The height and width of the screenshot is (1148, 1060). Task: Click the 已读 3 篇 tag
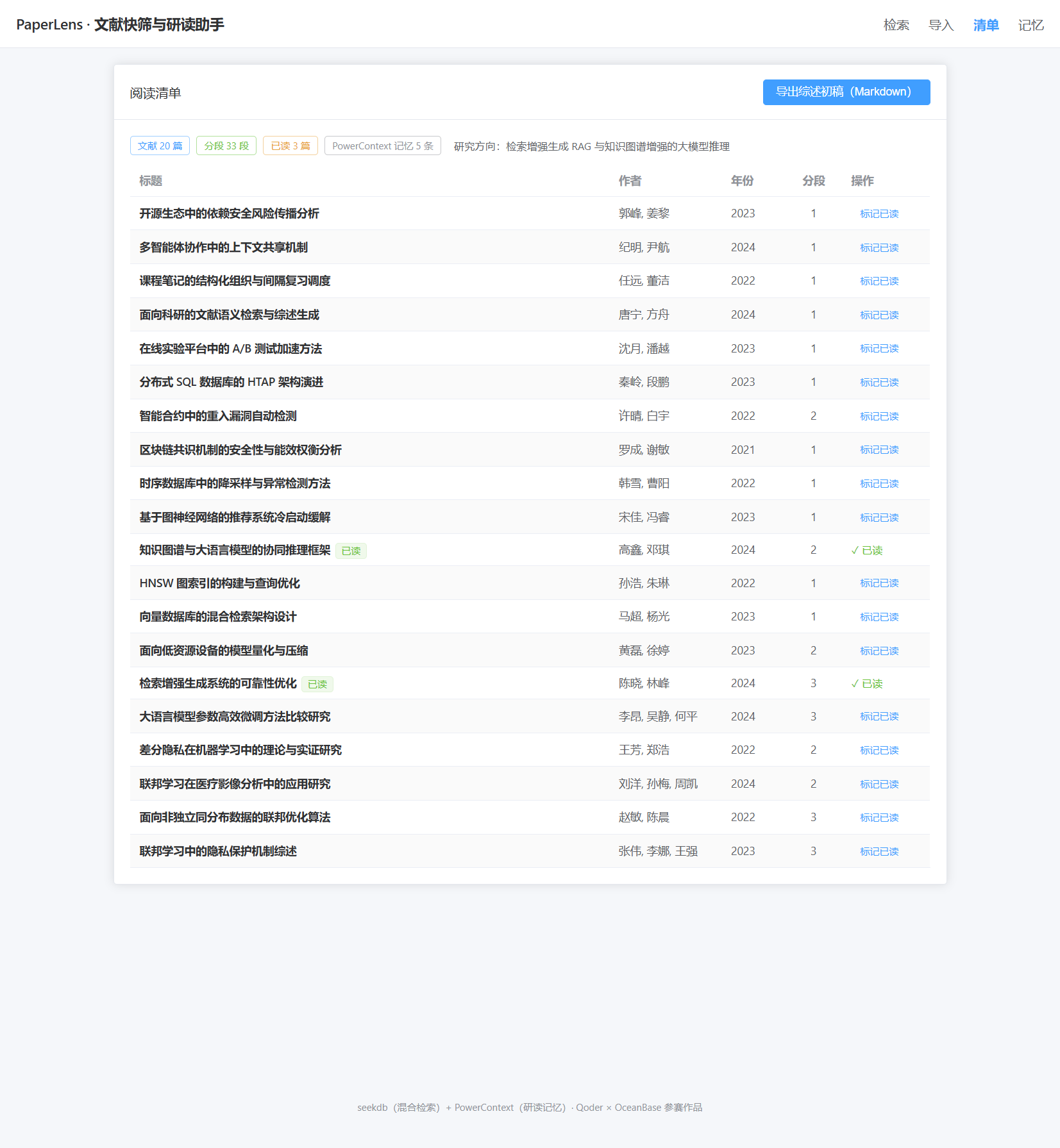[x=290, y=146]
